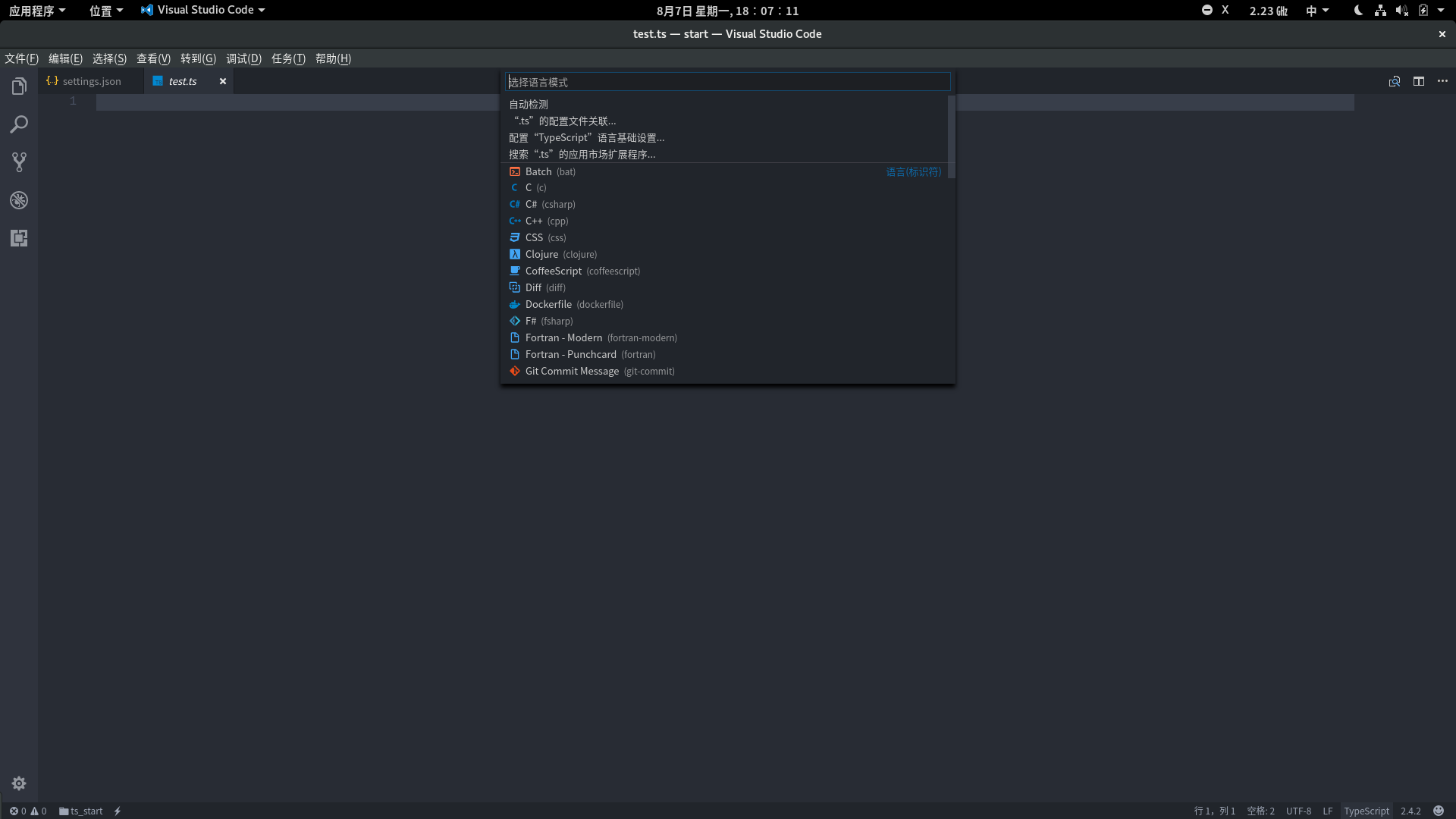Image resolution: width=1456 pixels, height=819 pixels.
Task: Click the errors and warnings status bar indicator
Action: coord(28,811)
